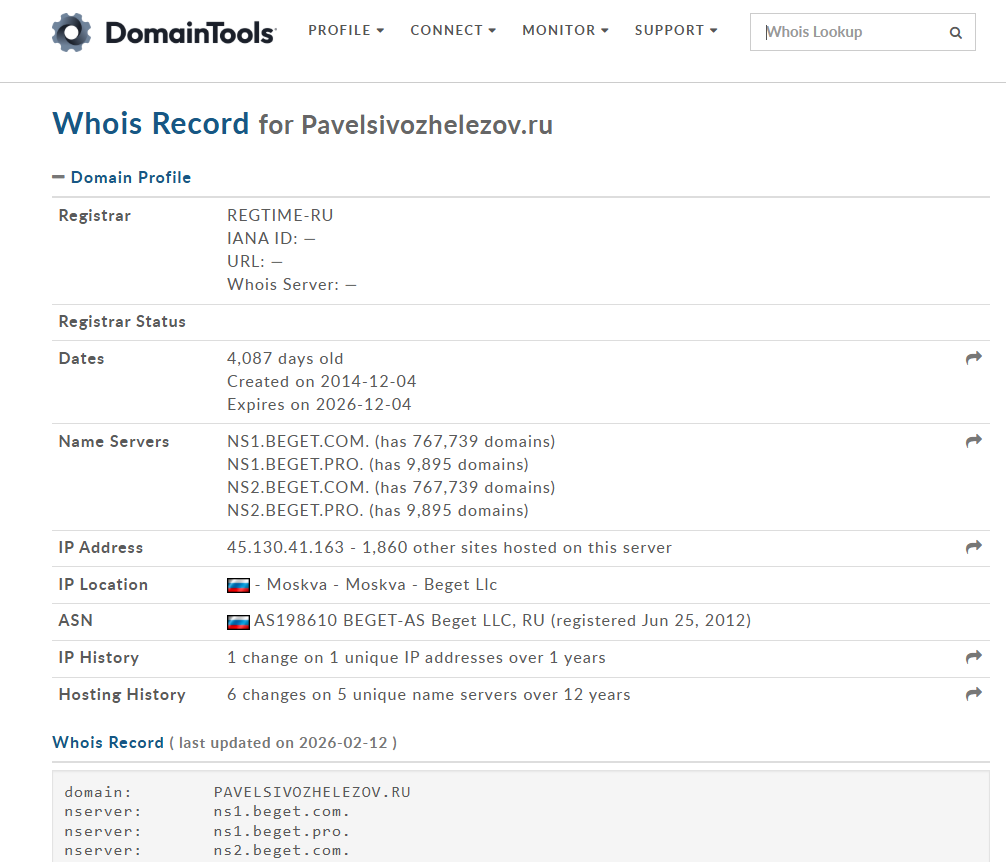Click the search magnifier icon
Viewport: 1006px width, 862px height.
coord(955,33)
